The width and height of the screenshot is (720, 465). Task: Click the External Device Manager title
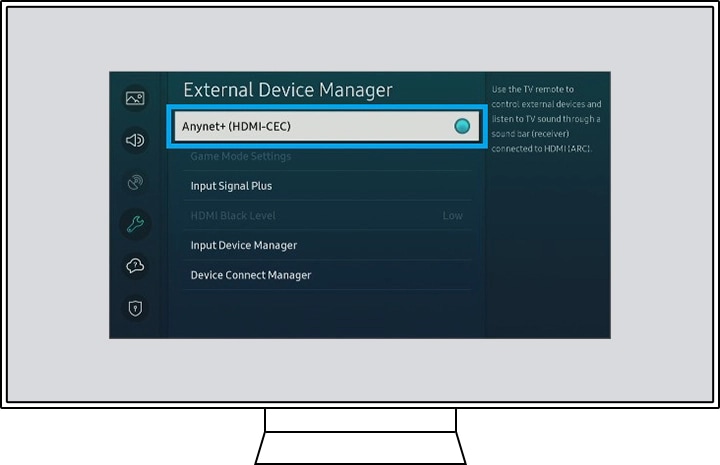pyautogui.click(x=288, y=91)
